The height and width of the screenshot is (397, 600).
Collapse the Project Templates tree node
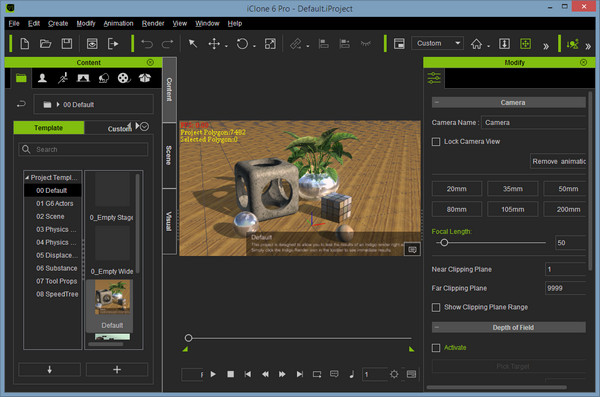pyautogui.click(x=27, y=178)
